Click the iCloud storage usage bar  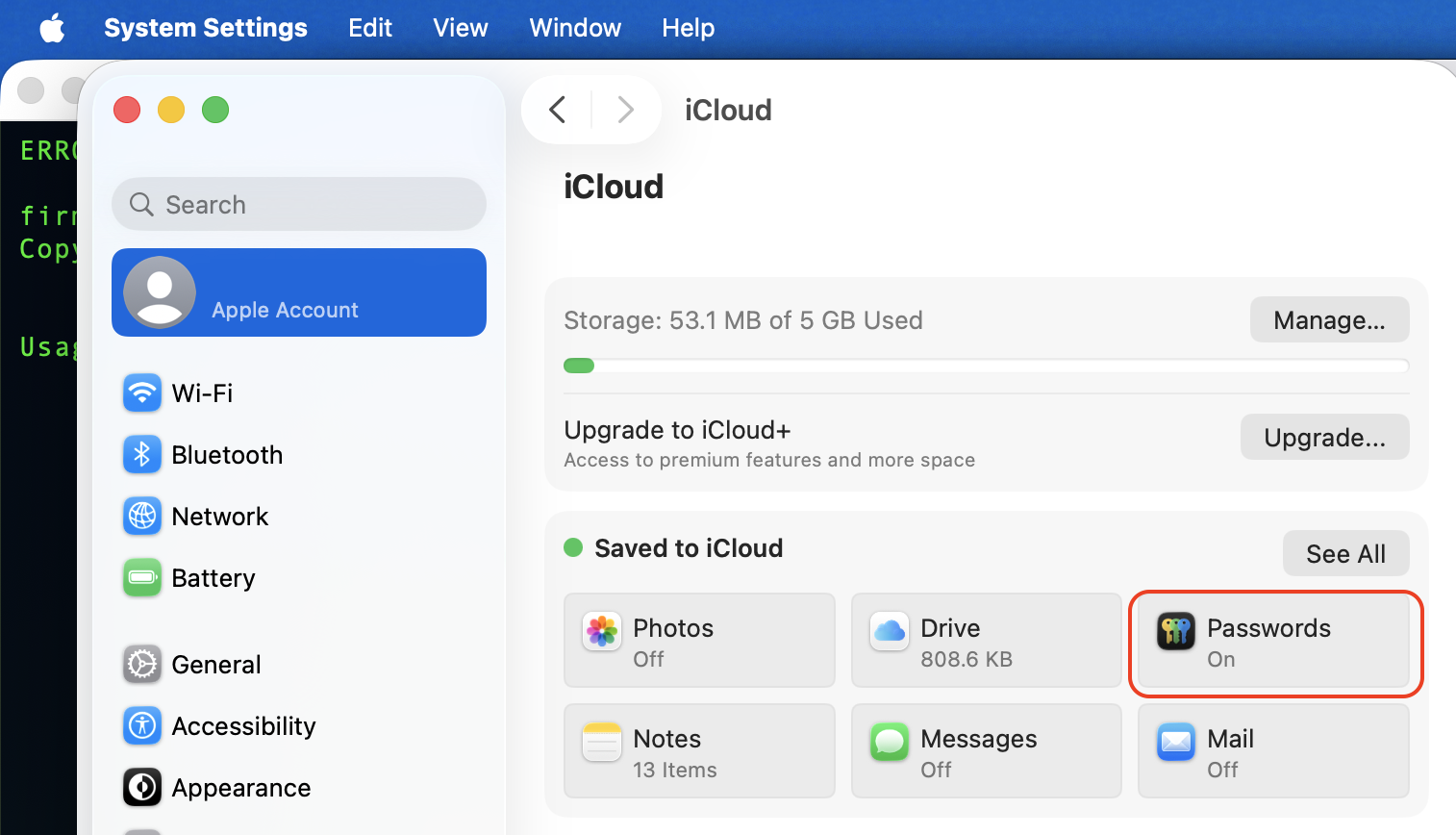tap(986, 366)
